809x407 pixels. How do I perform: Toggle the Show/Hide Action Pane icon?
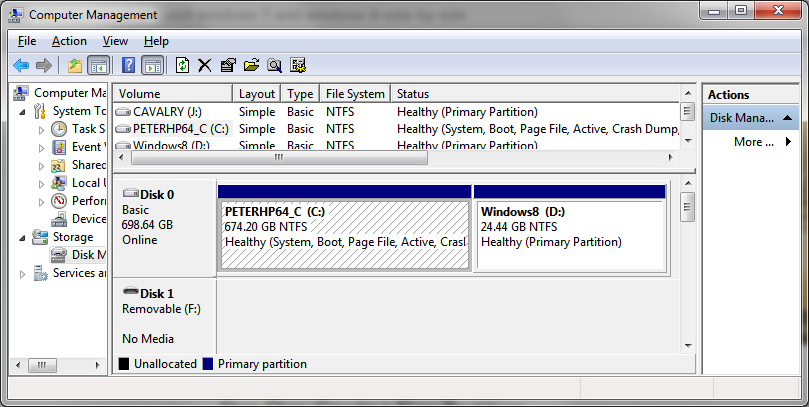152,66
